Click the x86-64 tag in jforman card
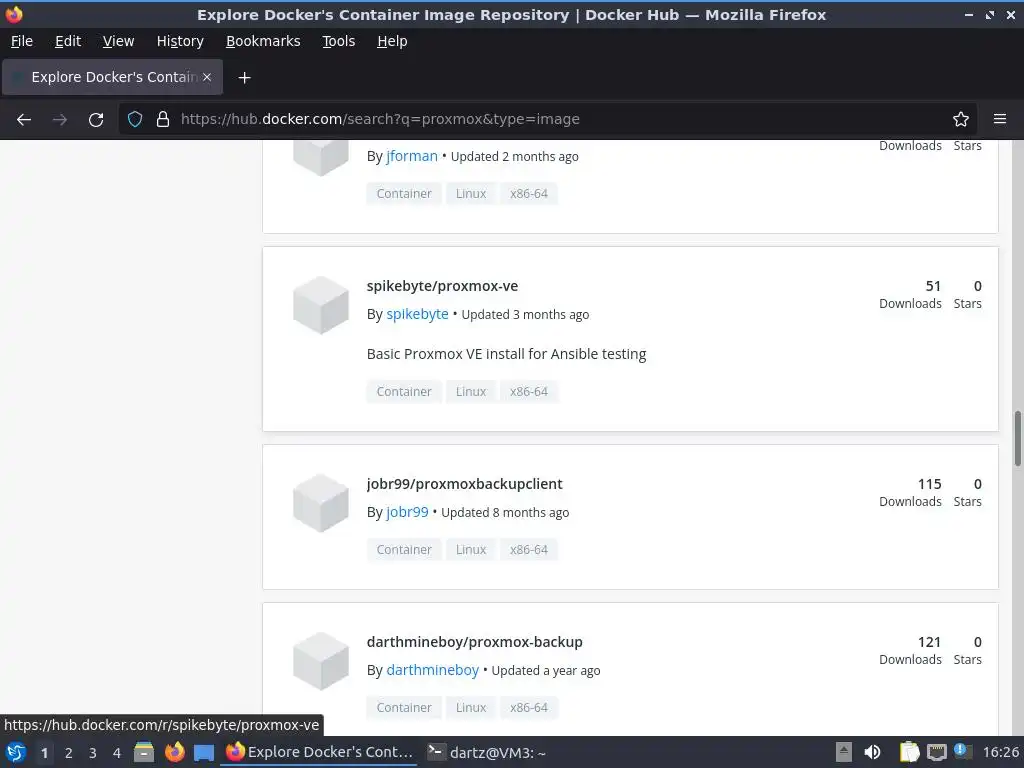 (x=529, y=194)
